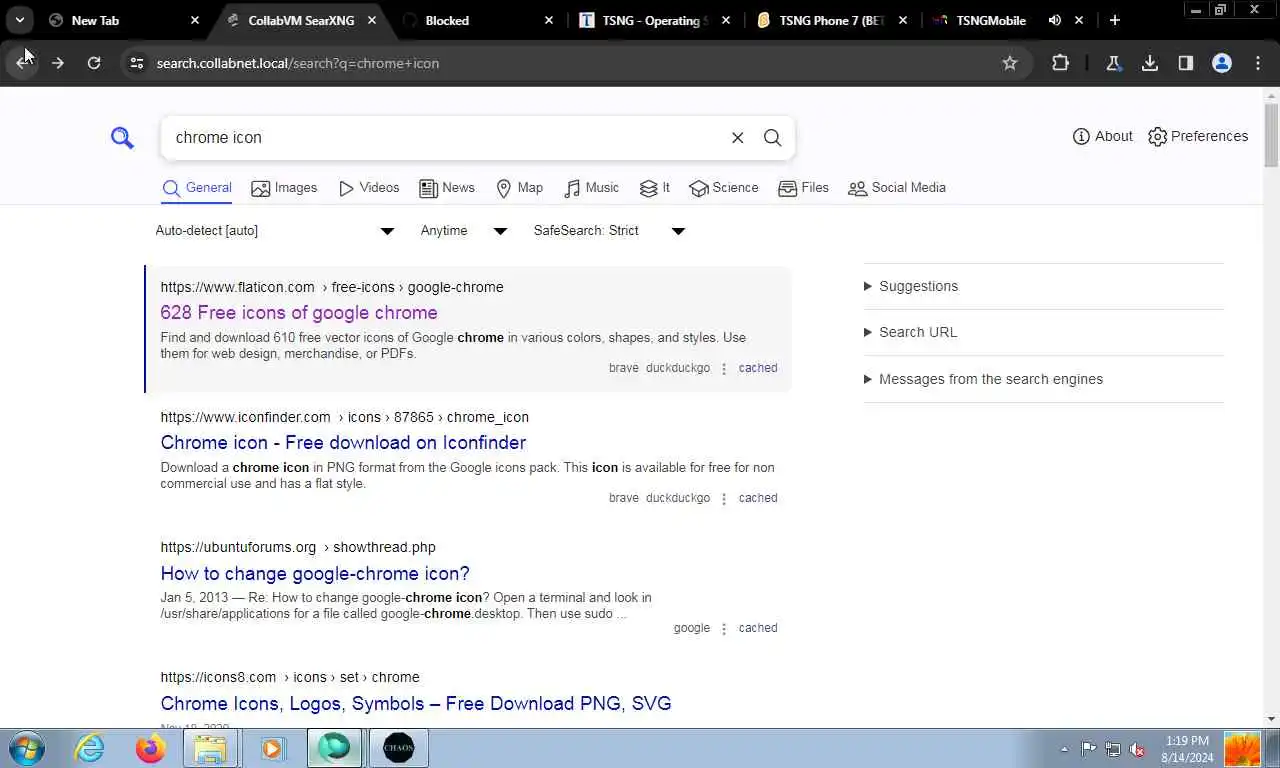Select the General category tab
This screenshot has width=1280, height=768.
coord(197,188)
